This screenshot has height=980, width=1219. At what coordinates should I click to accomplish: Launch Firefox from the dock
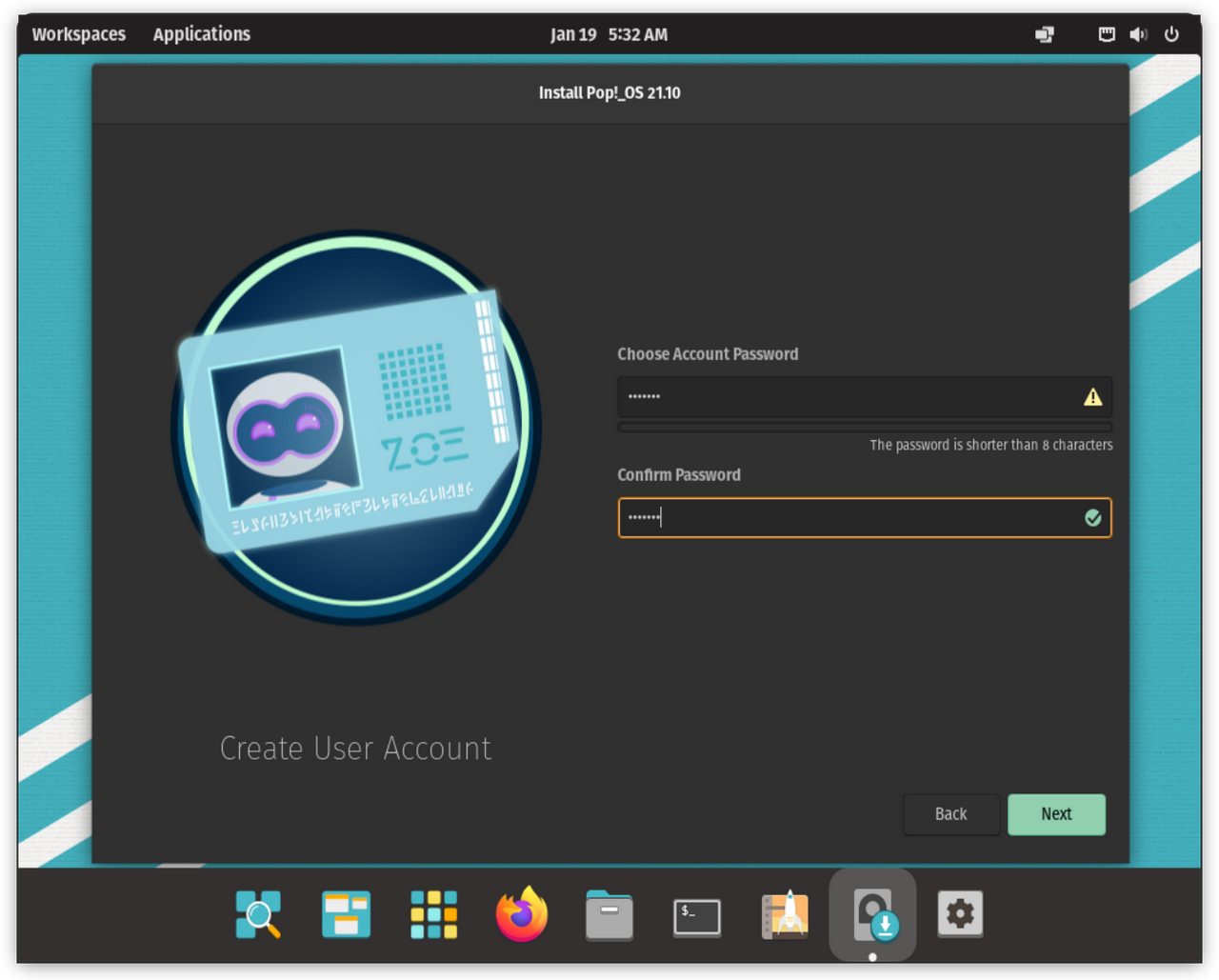[522, 914]
